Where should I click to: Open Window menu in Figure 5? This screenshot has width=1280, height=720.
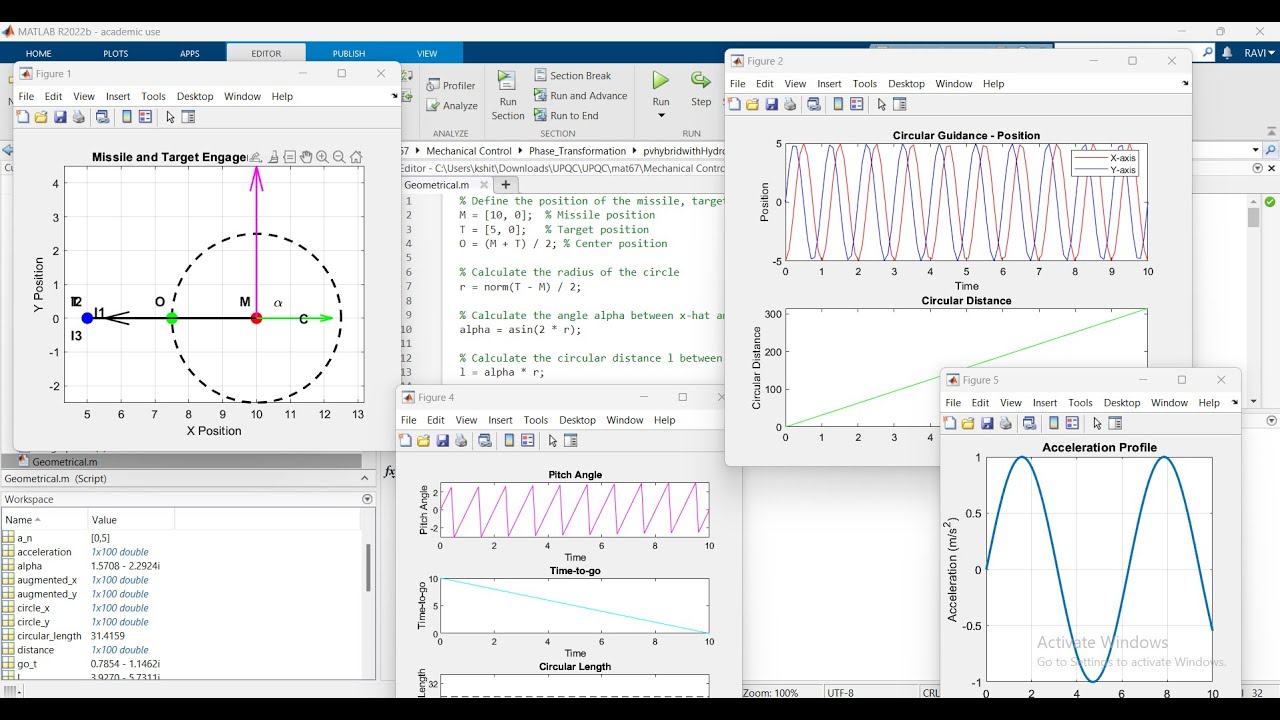[x=1169, y=403]
